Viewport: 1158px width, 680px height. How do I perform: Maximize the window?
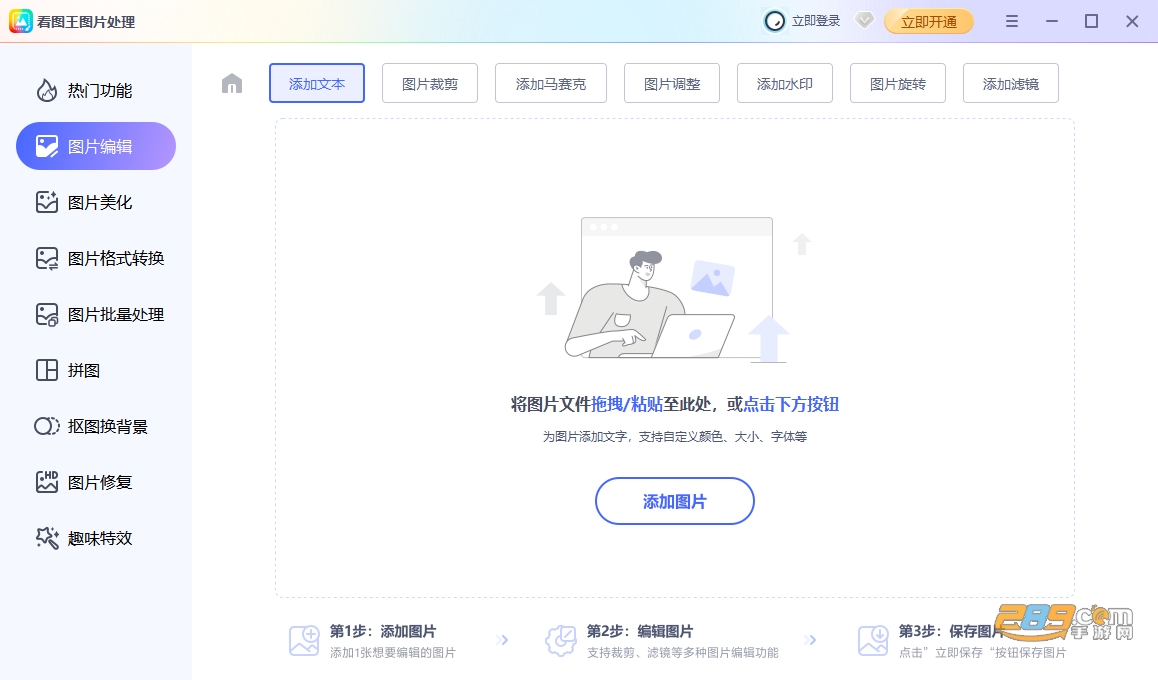pyautogui.click(x=1091, y=21)
